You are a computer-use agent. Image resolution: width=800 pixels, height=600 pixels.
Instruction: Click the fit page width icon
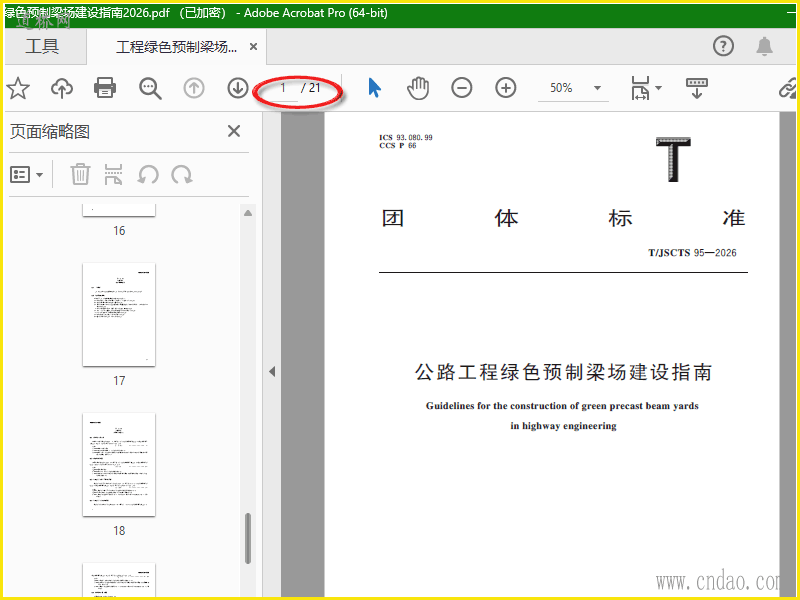(640, 88)
